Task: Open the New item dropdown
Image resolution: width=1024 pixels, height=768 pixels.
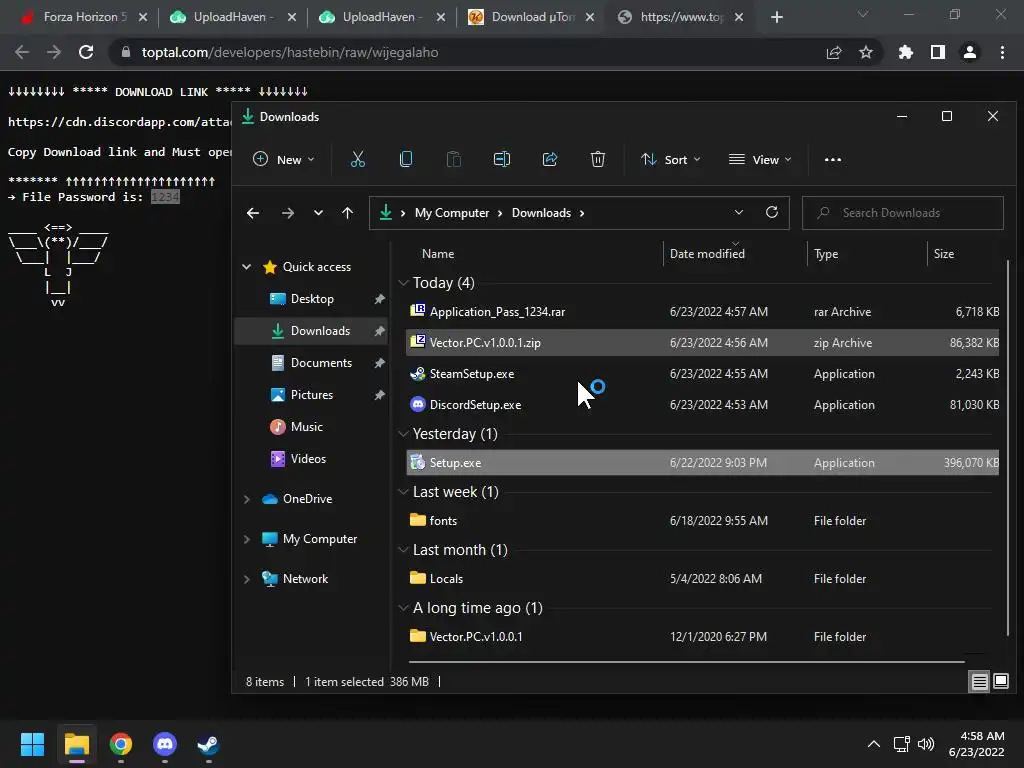Action: click(x=284, y=159)
